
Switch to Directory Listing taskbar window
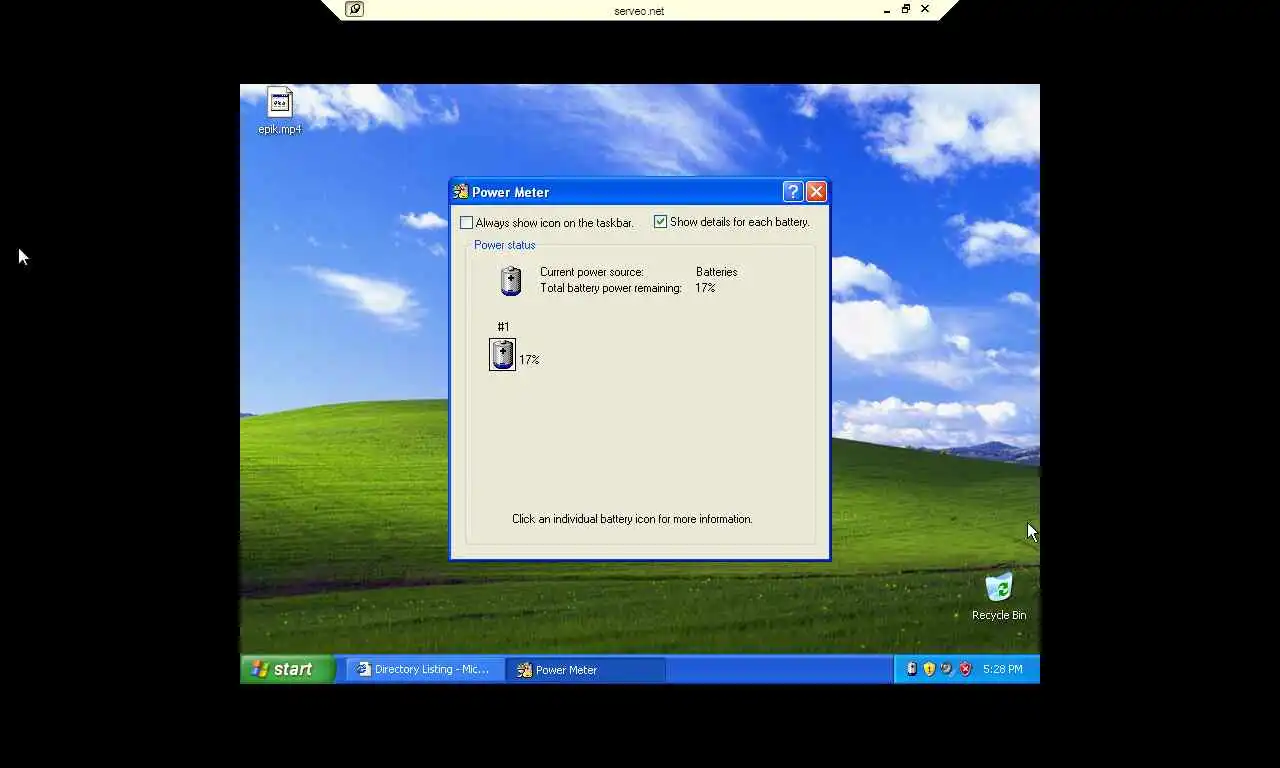point(426,670)
